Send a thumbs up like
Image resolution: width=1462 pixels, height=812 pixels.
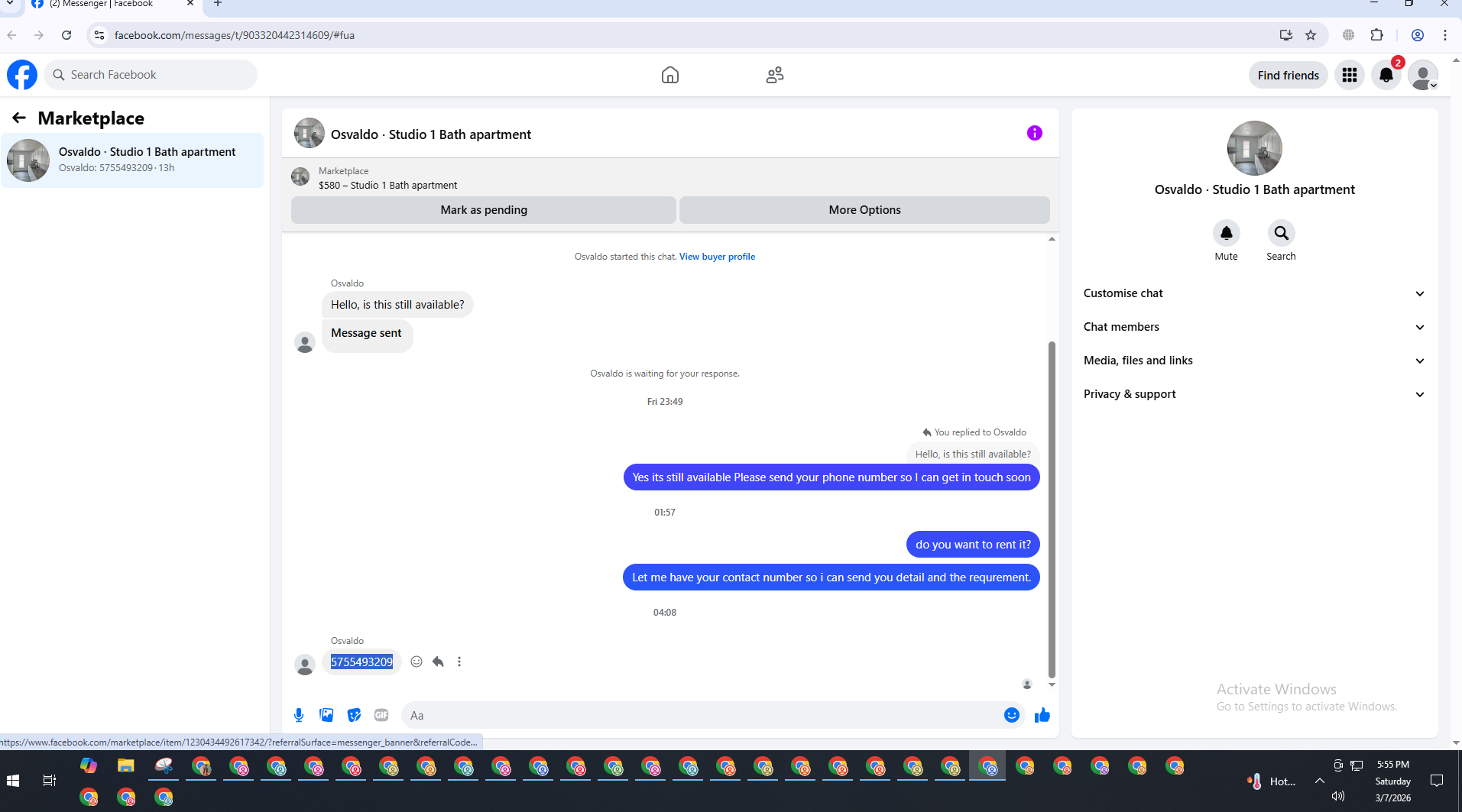tap(1042, 715)
